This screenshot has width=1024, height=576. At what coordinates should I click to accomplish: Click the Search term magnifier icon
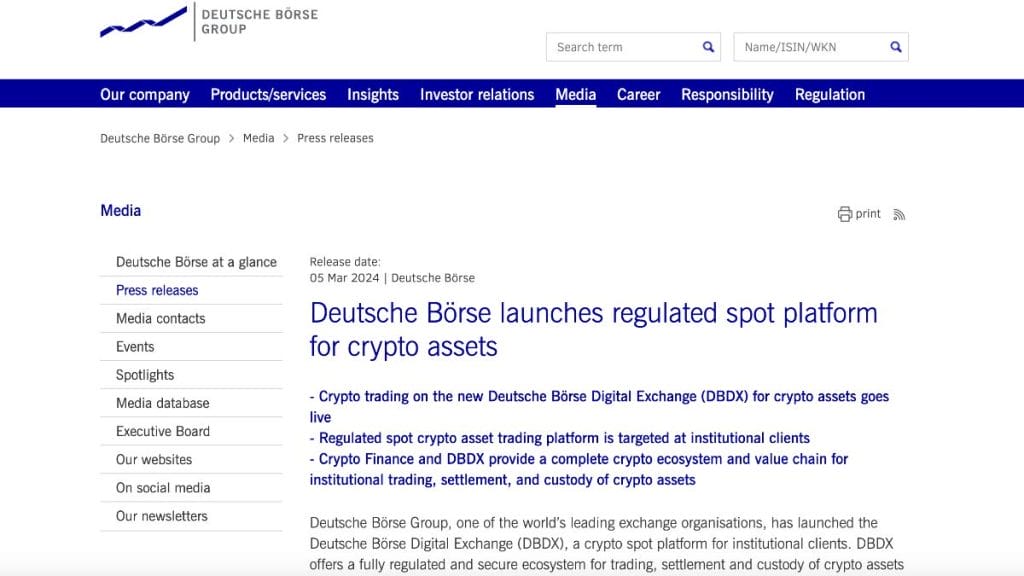[x=708, y=47]
